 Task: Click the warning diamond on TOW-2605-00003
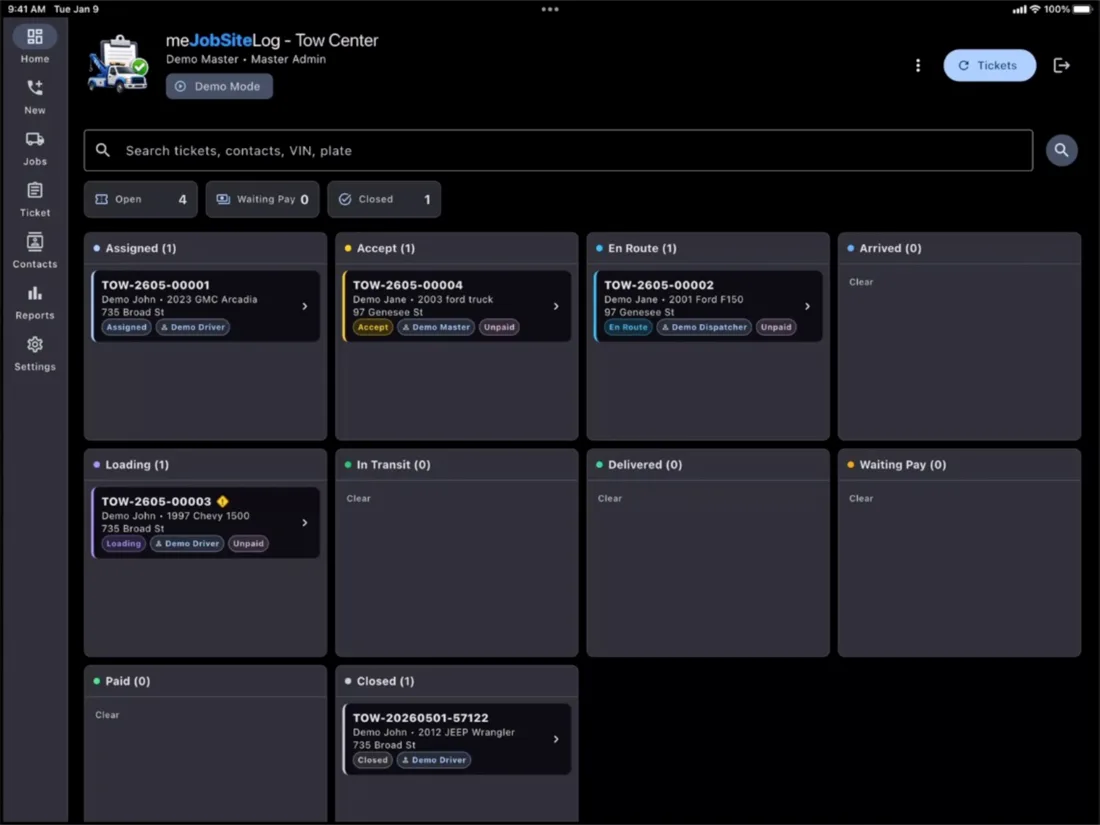222,501
